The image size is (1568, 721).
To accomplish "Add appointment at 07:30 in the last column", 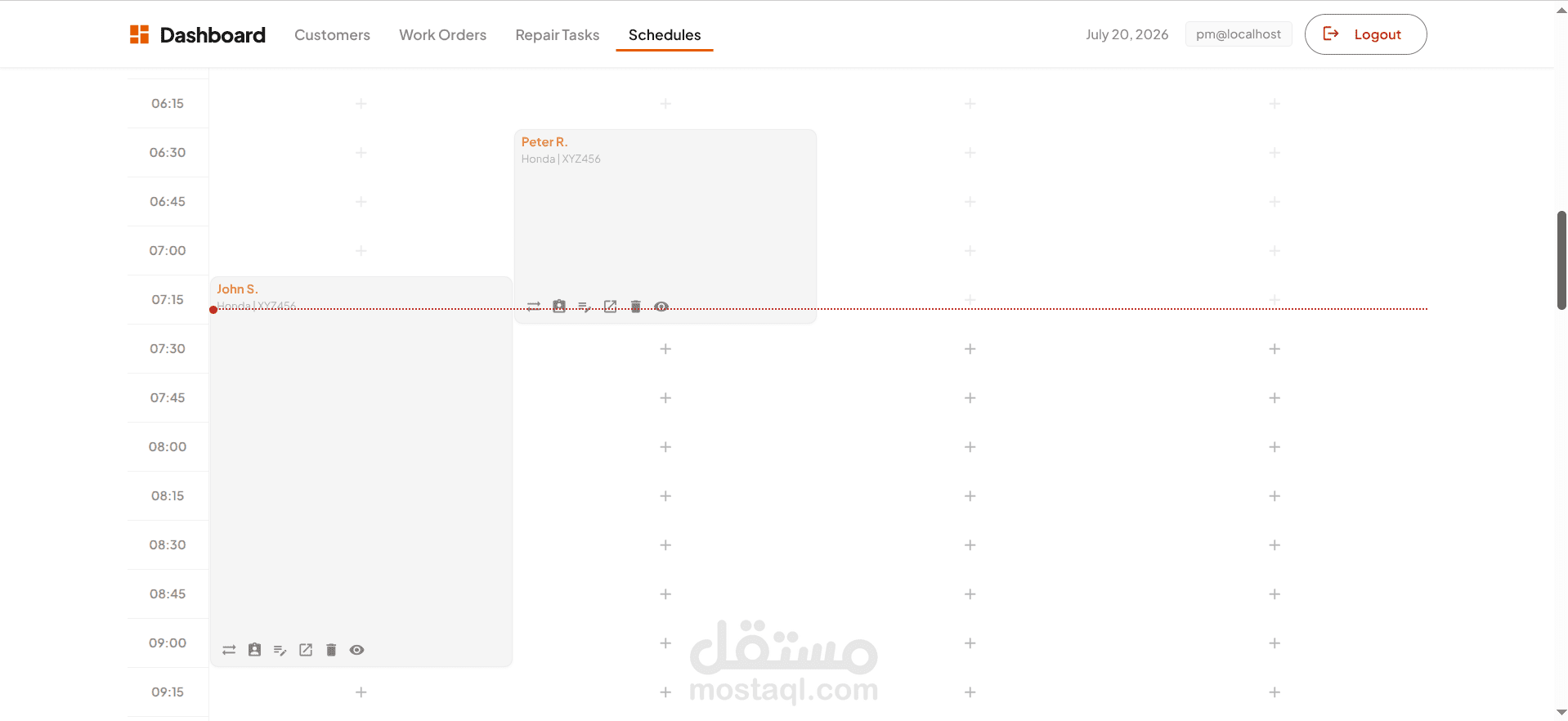I will click(x=1275, y=349).
